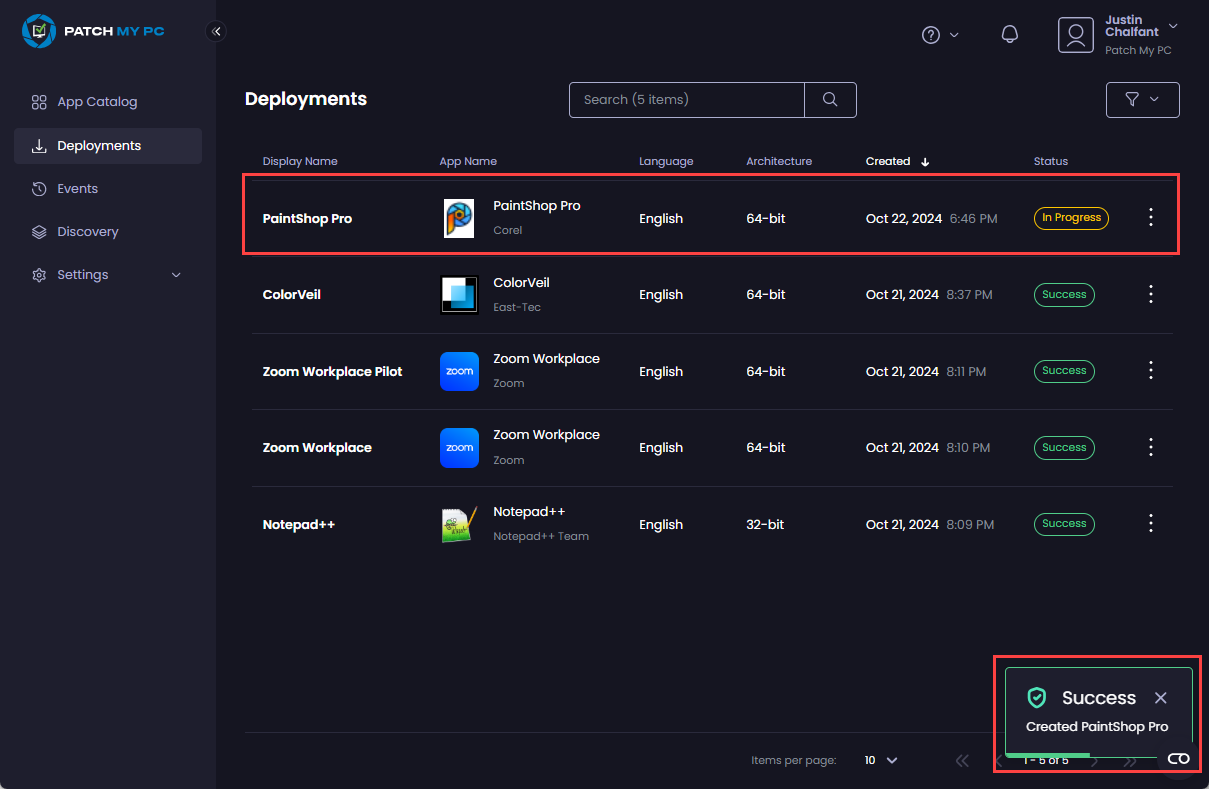
Task: Select the App Catalog grid icon
Action: point(38,101)
